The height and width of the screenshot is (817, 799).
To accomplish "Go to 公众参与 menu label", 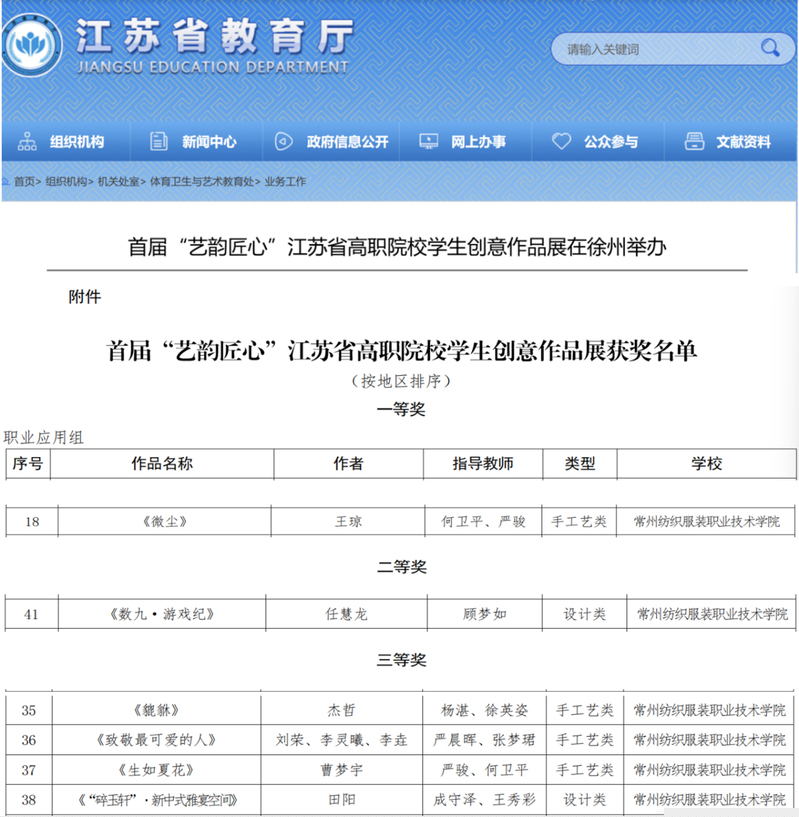I will [x=611, y=142].
